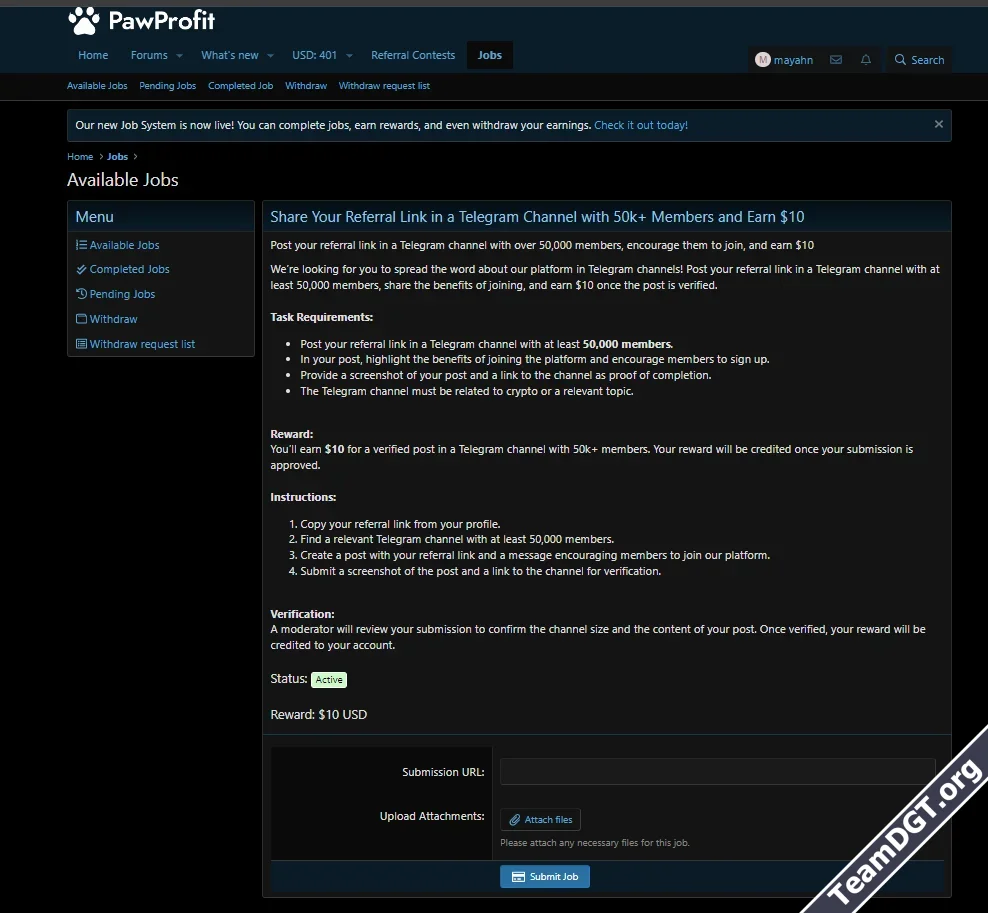The height and width of the screenshot is (913, 988).
Task: Expand the What's new dropdown arrow
Action: (x=271, y=56)
